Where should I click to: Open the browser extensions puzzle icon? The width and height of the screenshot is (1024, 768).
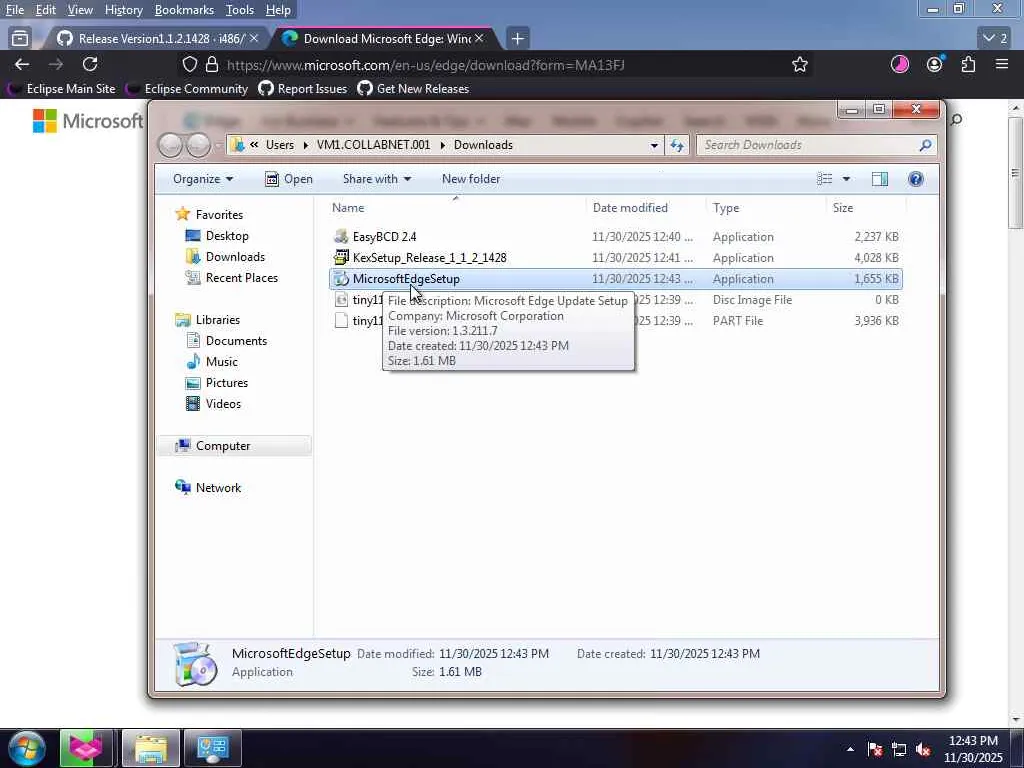click(x=968, y=64)
